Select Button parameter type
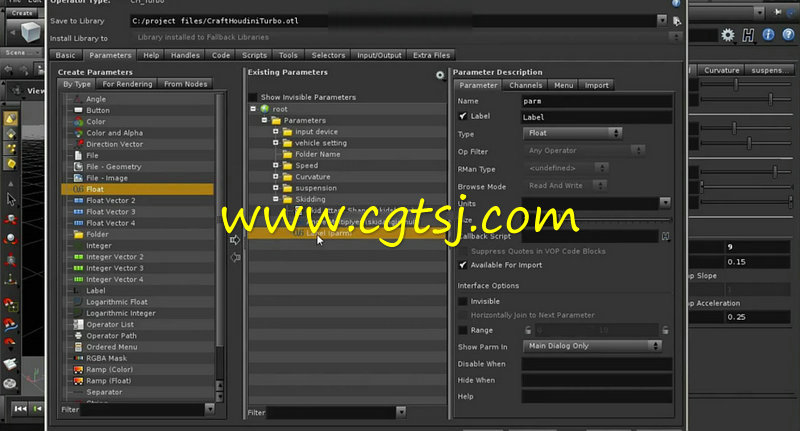The image size is (800, 431). coord(97,110)
